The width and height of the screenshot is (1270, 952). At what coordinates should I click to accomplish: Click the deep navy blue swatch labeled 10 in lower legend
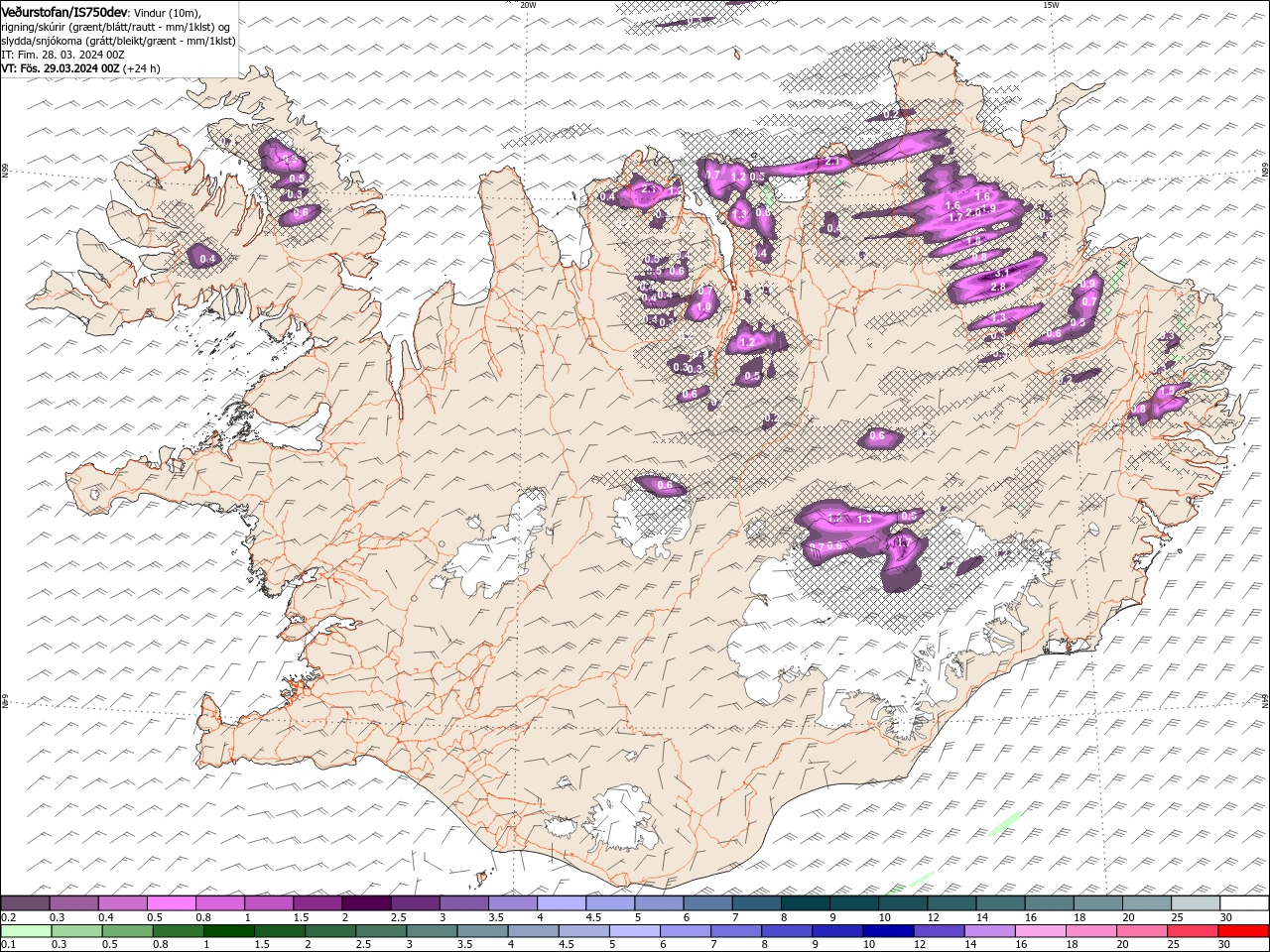tap(888, 931)
